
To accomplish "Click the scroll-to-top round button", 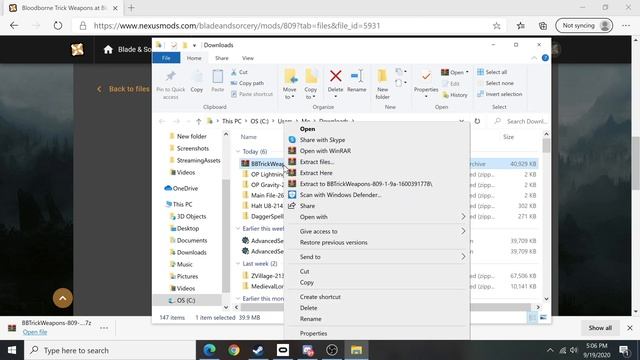I will pyautogui.click(x=63, y=298).
